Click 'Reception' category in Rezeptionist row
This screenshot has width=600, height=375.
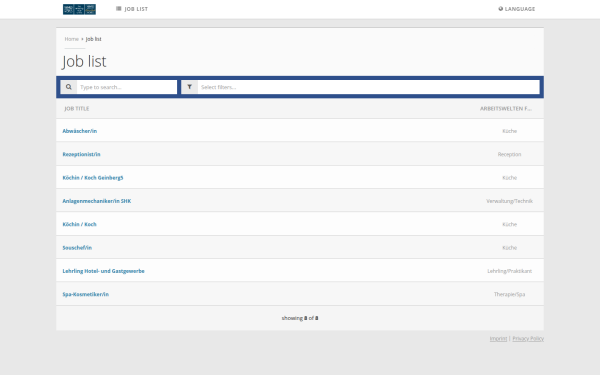tap(509, 154)
